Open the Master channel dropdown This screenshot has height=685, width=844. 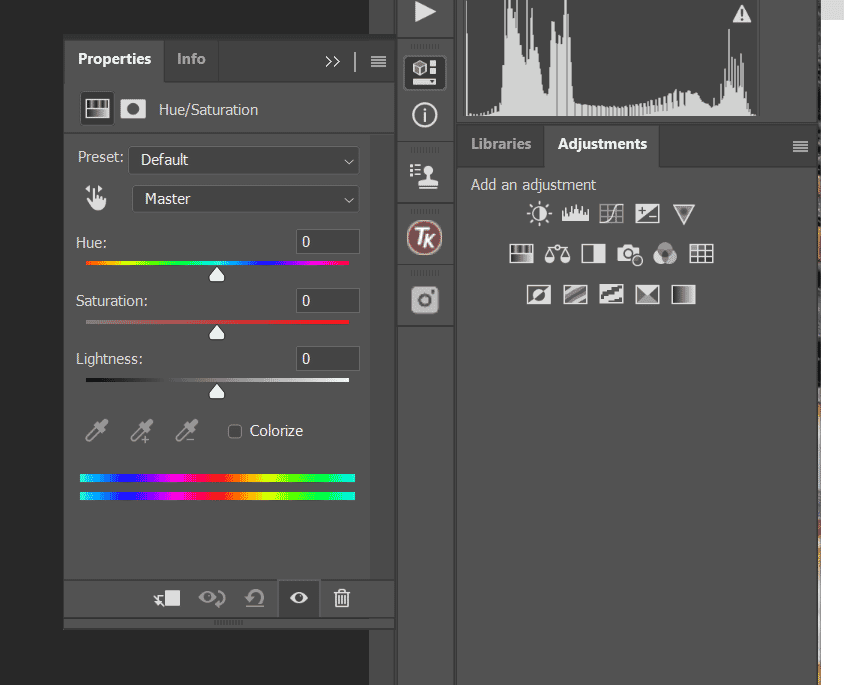(245, 198)
